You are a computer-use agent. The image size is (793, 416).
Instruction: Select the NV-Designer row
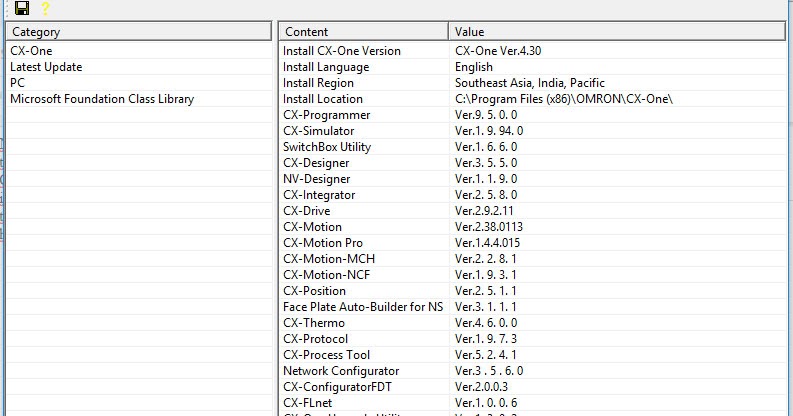pos(533,179)
